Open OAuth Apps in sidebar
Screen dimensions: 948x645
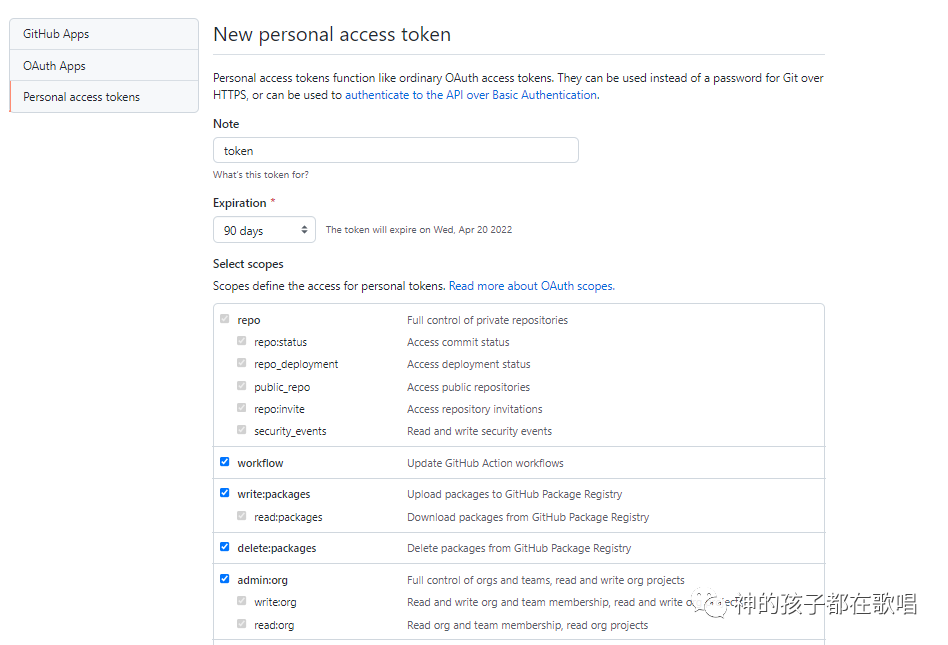coord(104,65)
